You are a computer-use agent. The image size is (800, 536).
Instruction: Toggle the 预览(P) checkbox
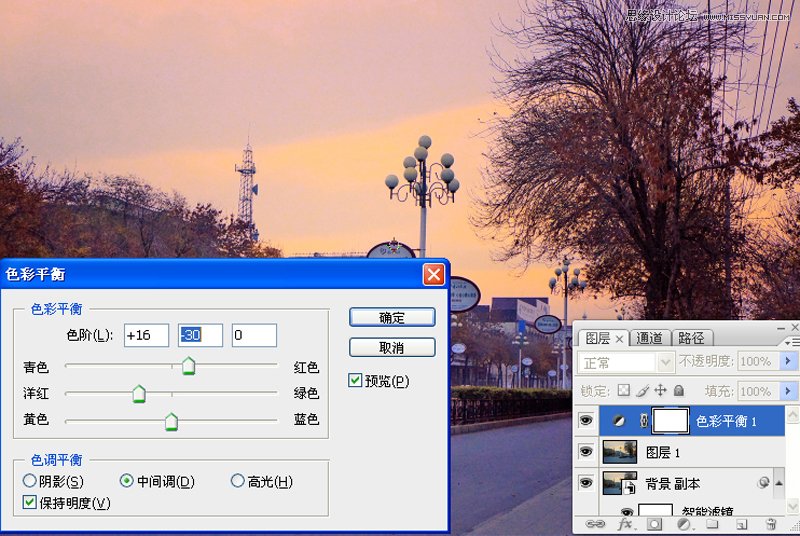click(355, 380)
